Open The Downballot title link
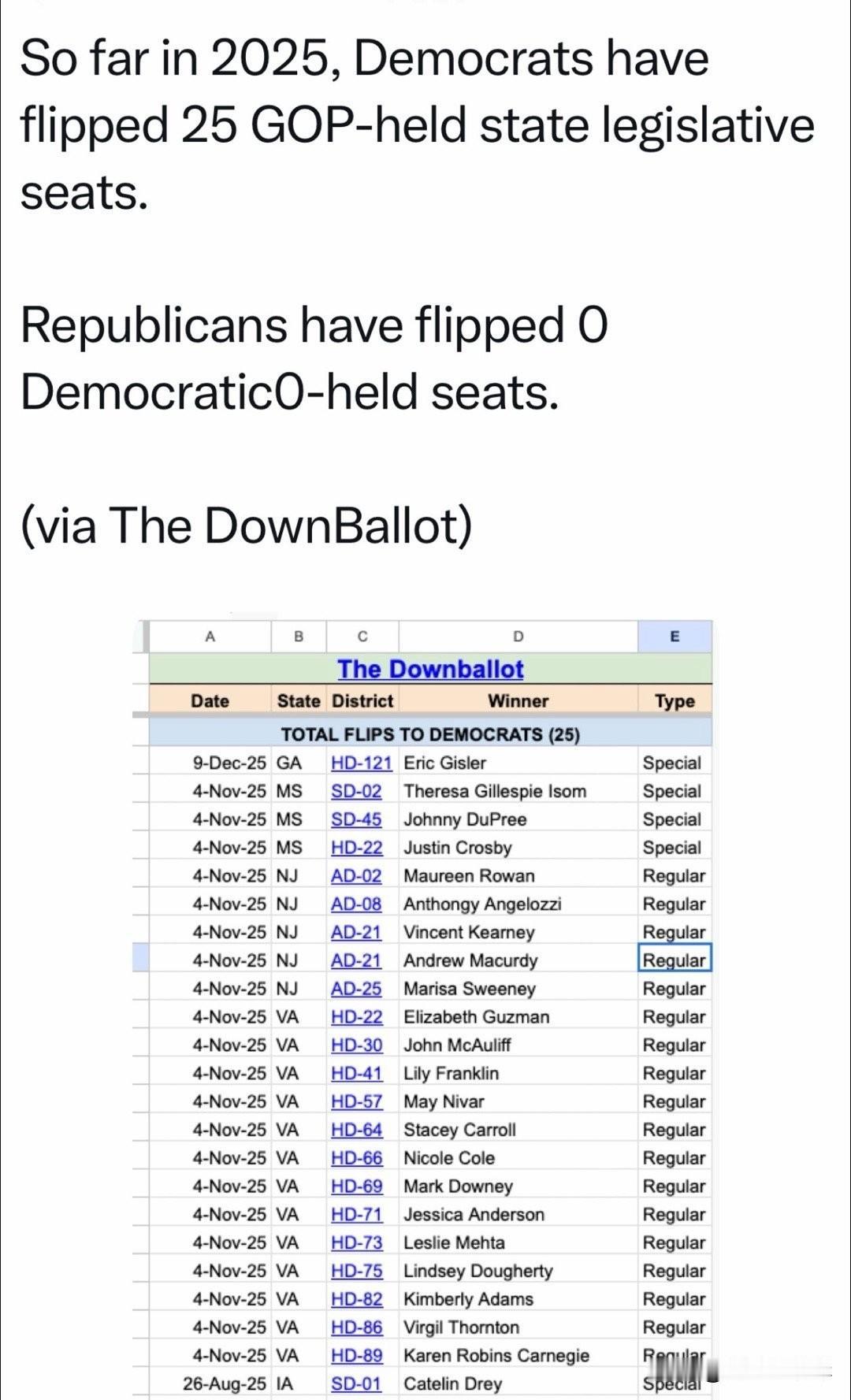851x1400 pixels. tap(430, 669)
